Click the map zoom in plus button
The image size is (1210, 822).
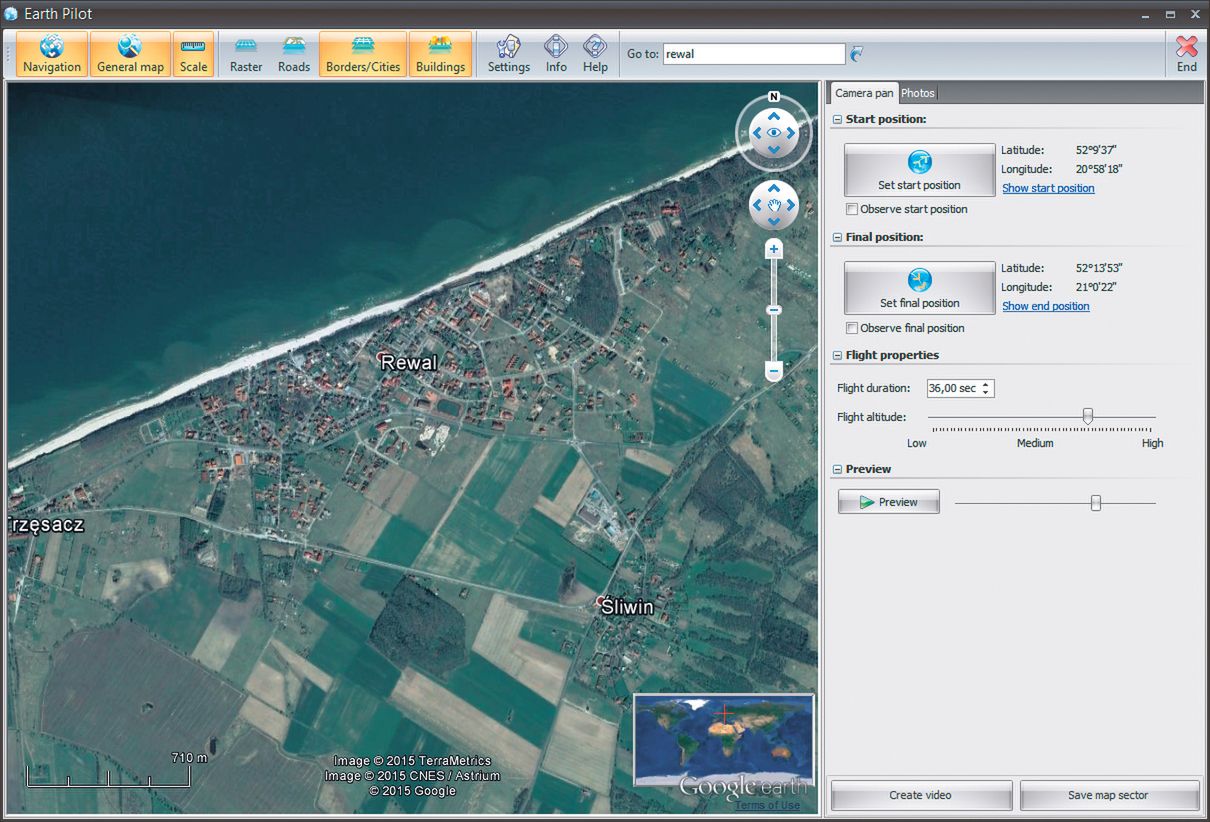pyautogui.click(x=773, y=250)
